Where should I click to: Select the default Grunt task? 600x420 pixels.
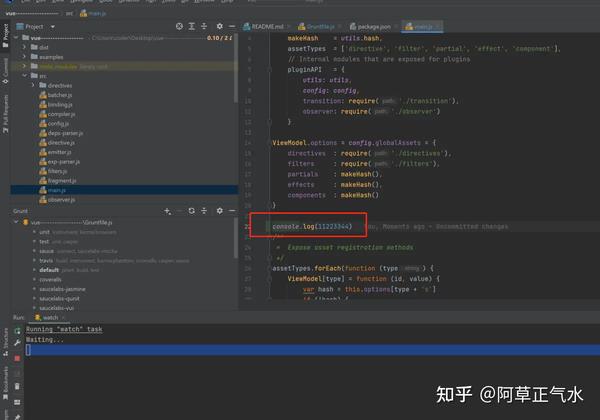point(49,270)
